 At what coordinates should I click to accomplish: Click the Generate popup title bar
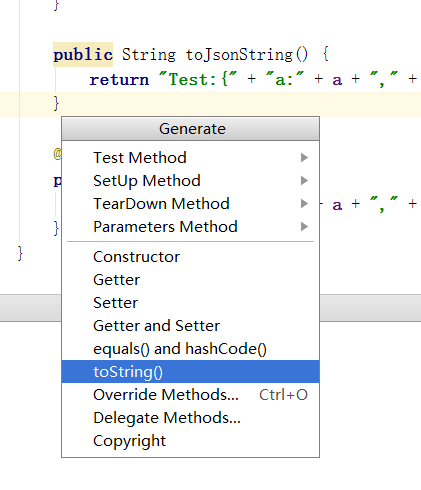190,129
